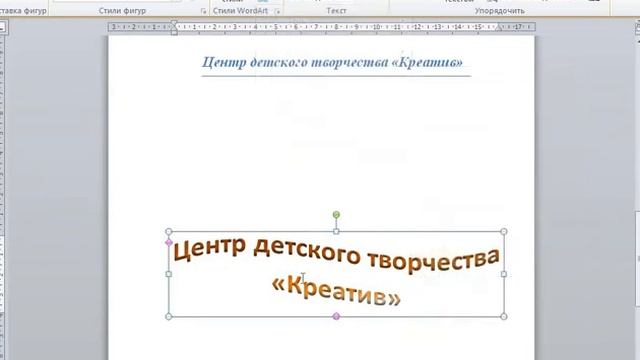Viewport: 640px width, 360px height.
Task: Click the right-middle sizing handle
Action: point(504,274)
